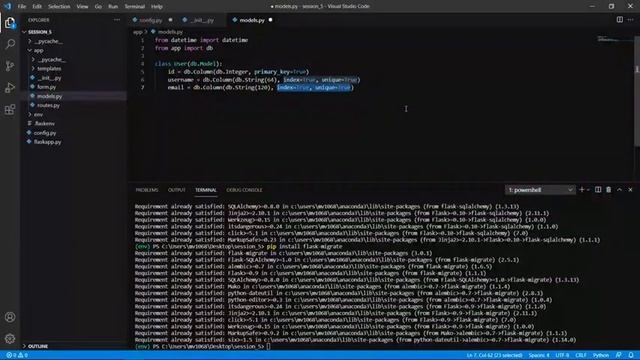Open Explorer more actions ellipsis
The image size is (640, 360).
point(117,20)
